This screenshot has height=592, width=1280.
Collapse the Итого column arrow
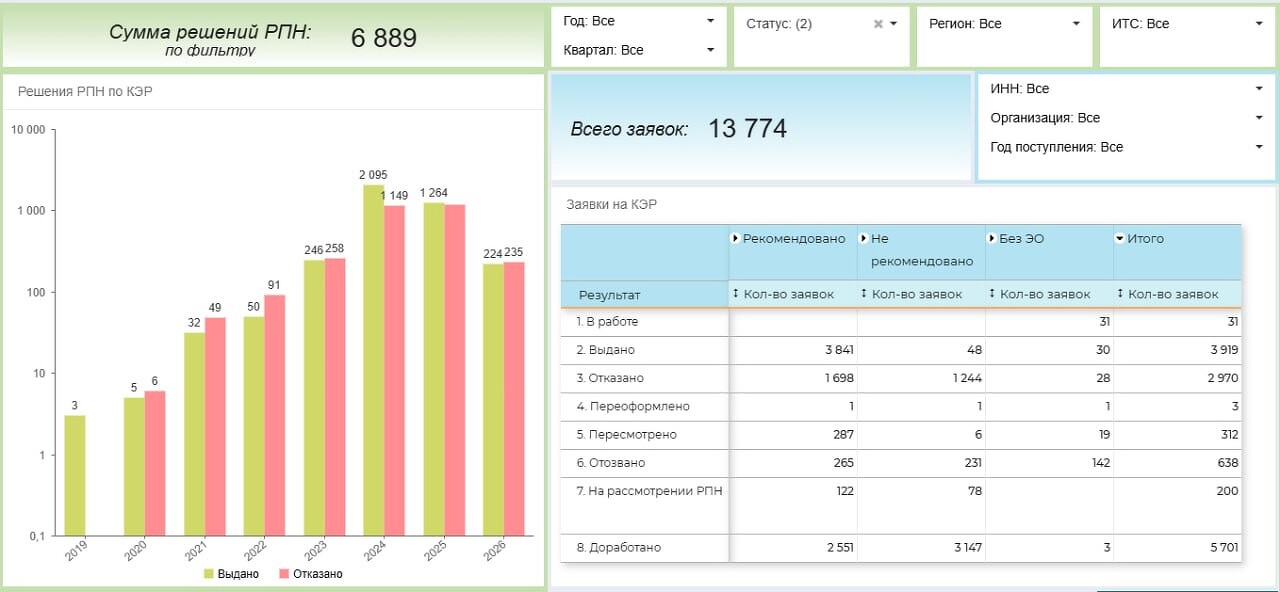coord(1120,239)
